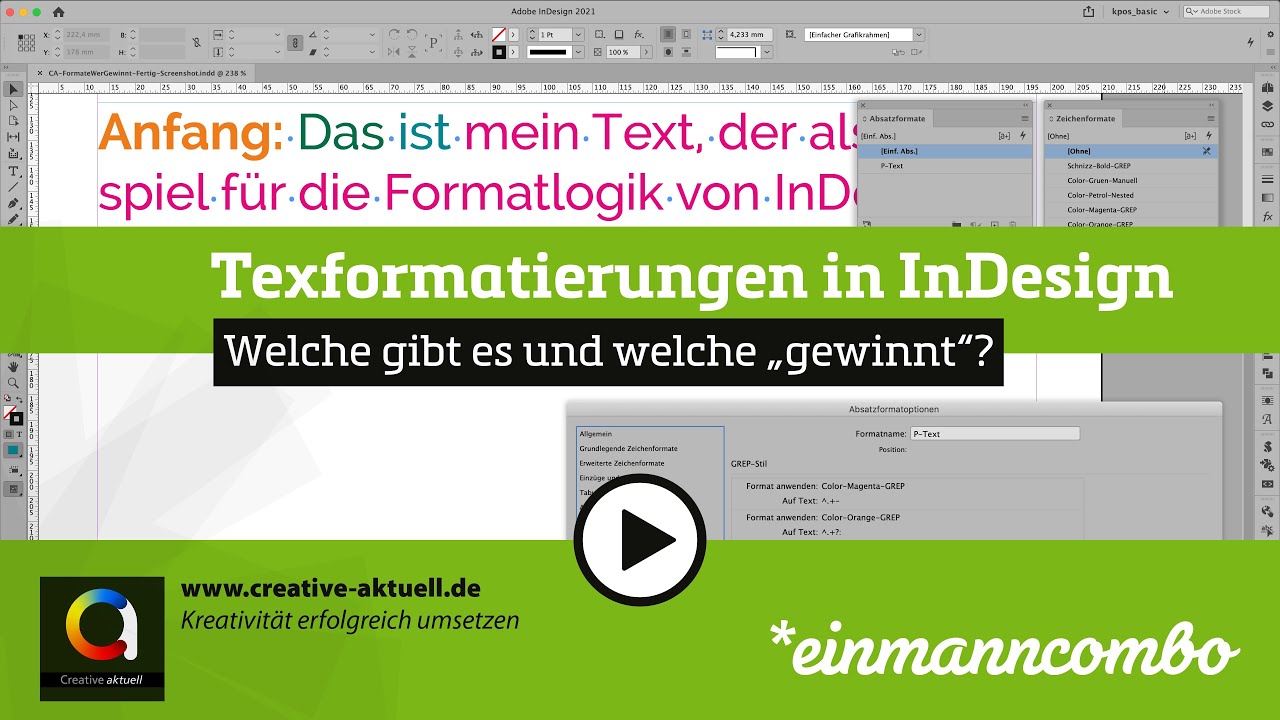This screenshot has width=1280, height=720.
Task: Open the scale X percentage dropdown
Action: 277,35
